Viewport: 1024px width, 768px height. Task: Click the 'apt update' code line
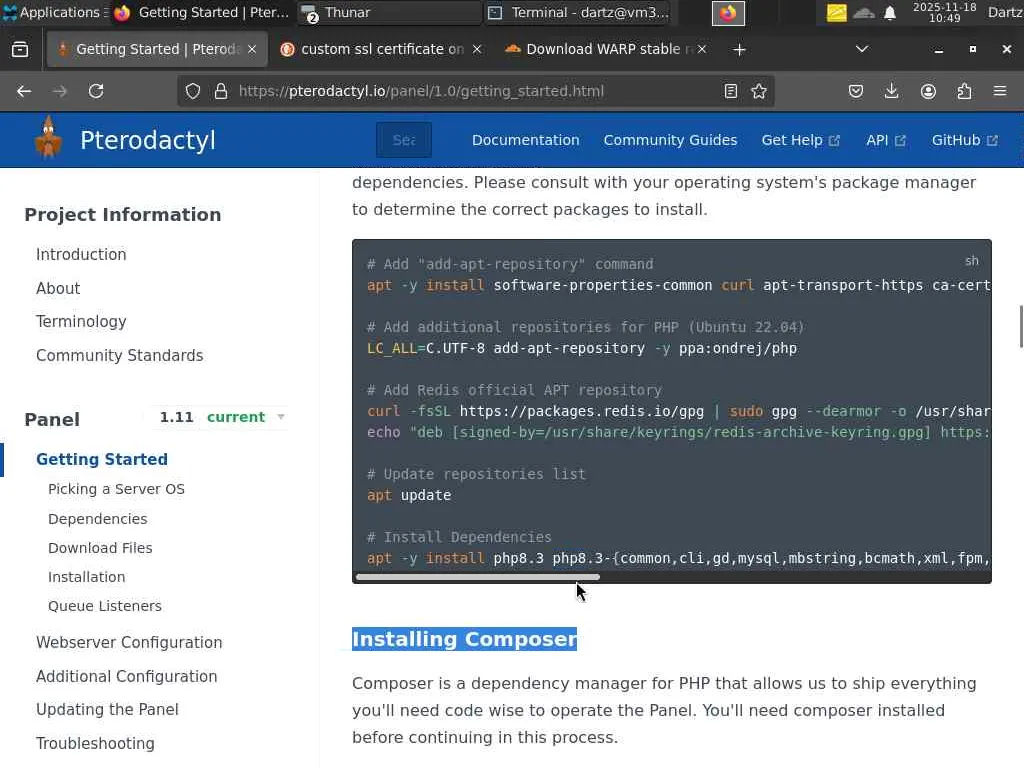click(409, 496)
